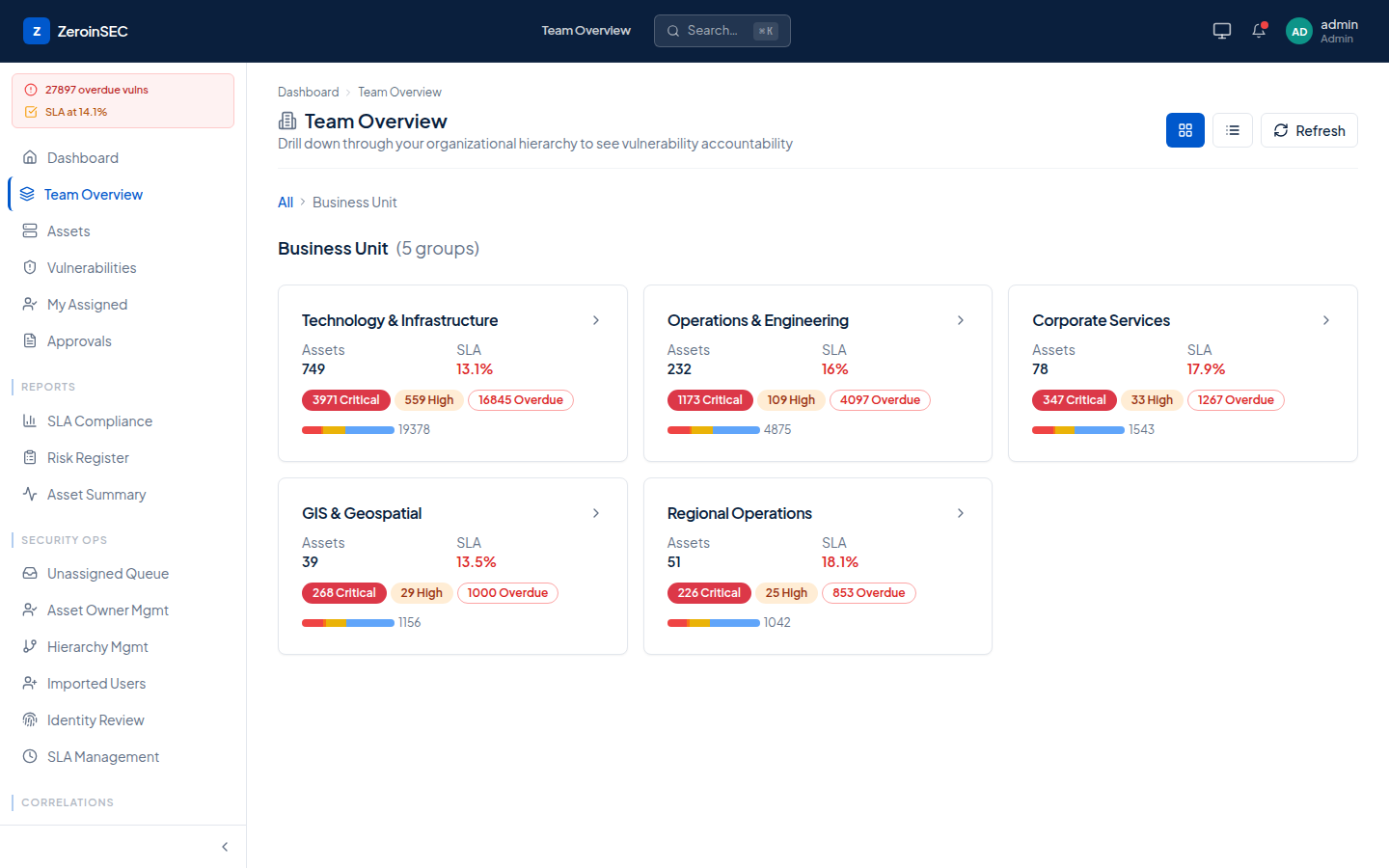Click the GIS & Geospatial severity bar

point(348,623)
